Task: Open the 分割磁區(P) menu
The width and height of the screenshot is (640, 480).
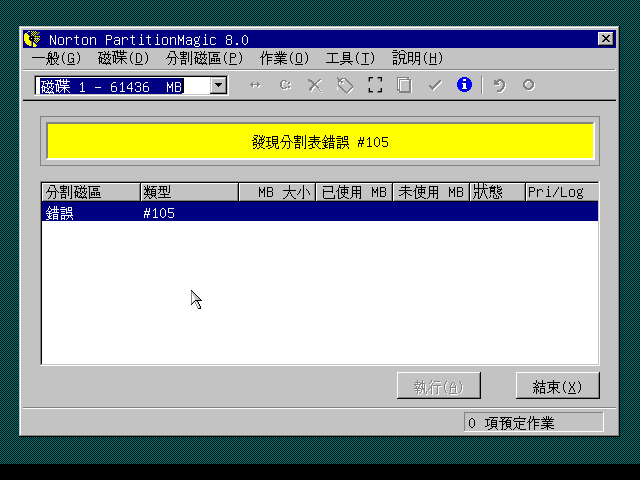Action: pos(204,58)
